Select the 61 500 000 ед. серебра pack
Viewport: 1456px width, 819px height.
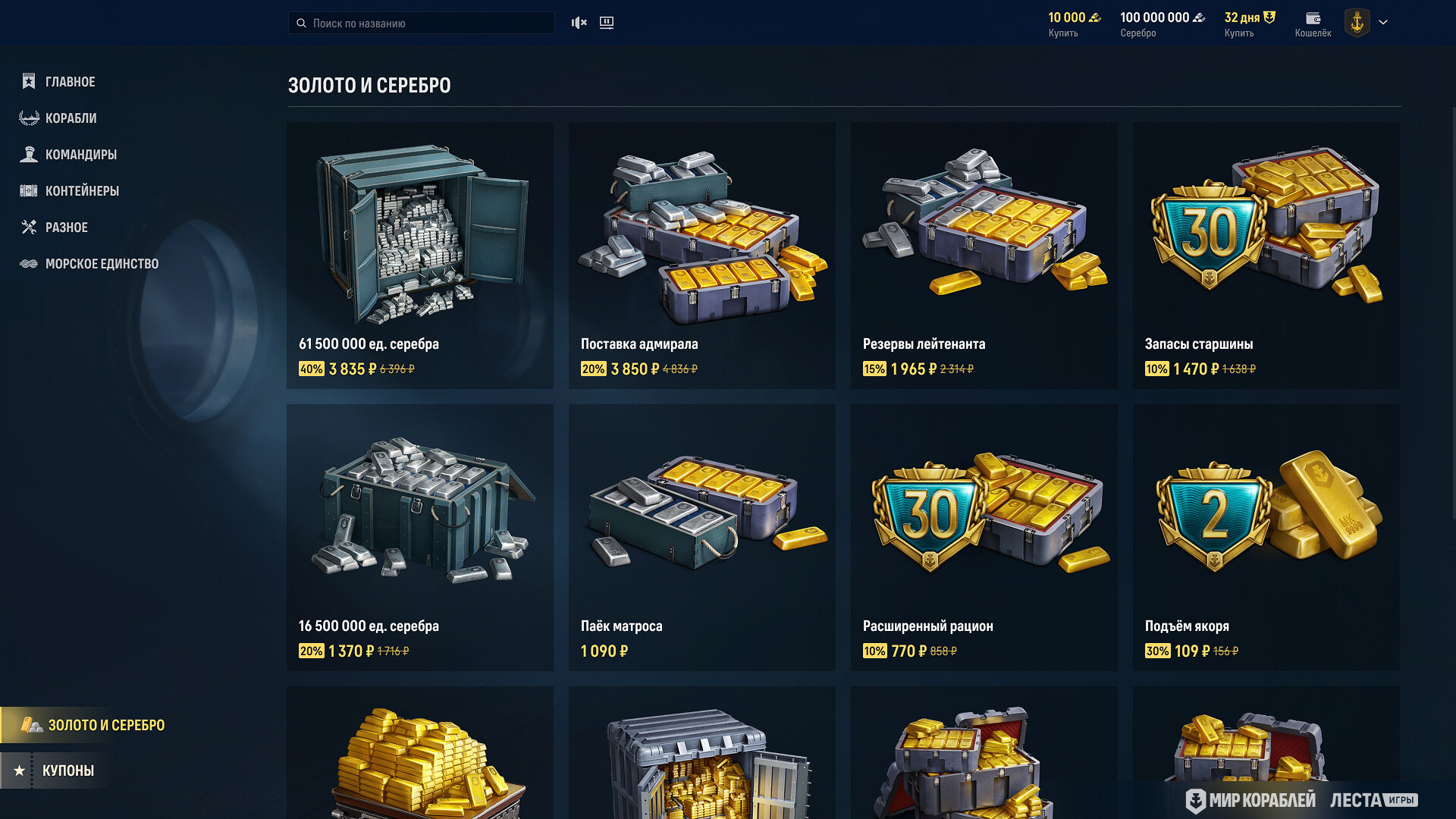[420, 256]
